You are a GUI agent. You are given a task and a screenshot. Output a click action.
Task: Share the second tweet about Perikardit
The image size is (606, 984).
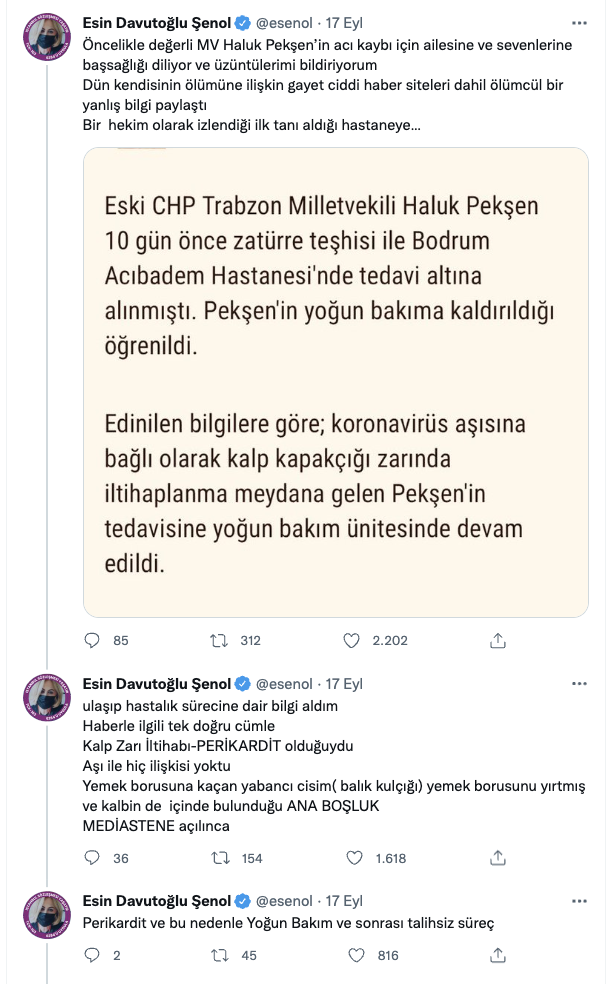[498, 857]
